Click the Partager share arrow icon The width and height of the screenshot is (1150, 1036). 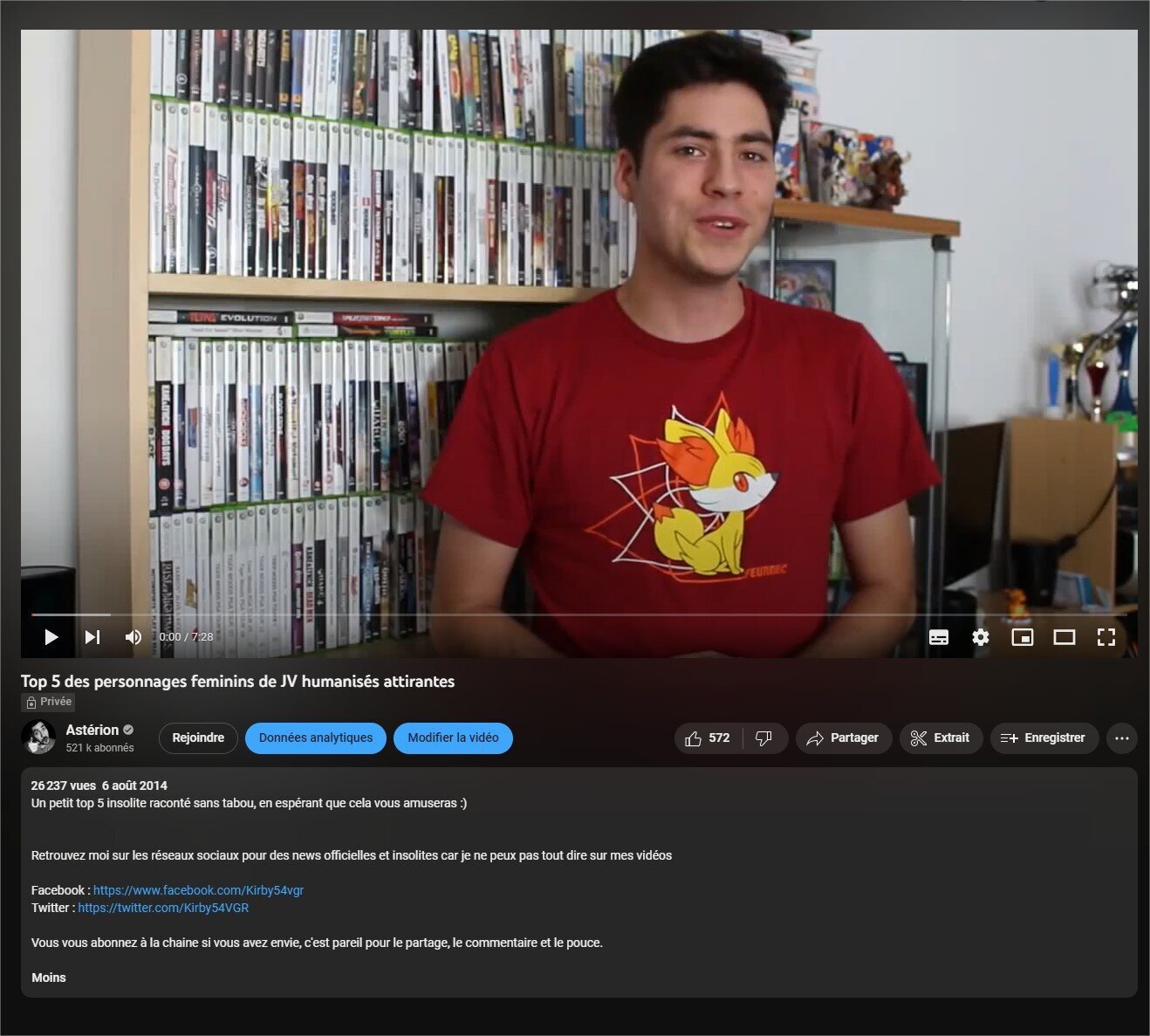pyautogui.click(x=816, y=738)
